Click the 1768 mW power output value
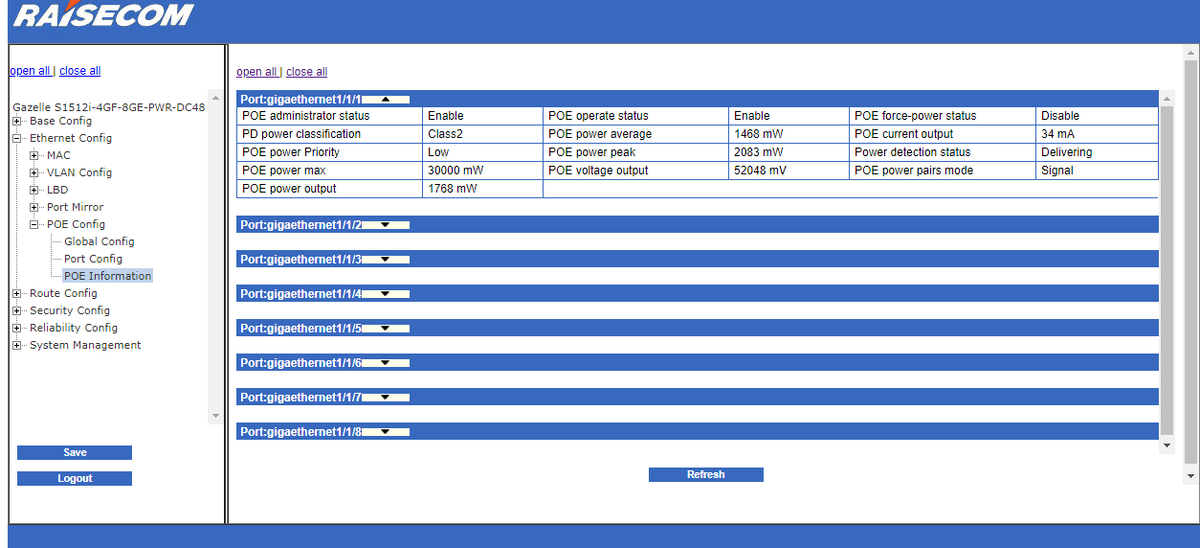Screen dimensions: 1200x548 click(x=452, y=189)
